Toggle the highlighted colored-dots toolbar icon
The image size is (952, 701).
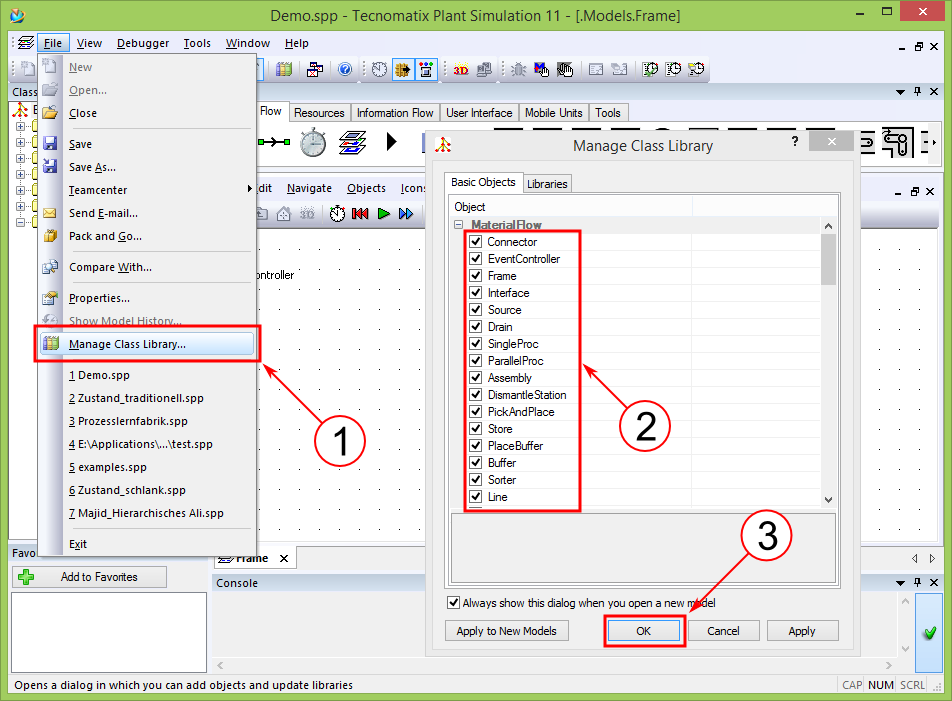tap(426, 69)
